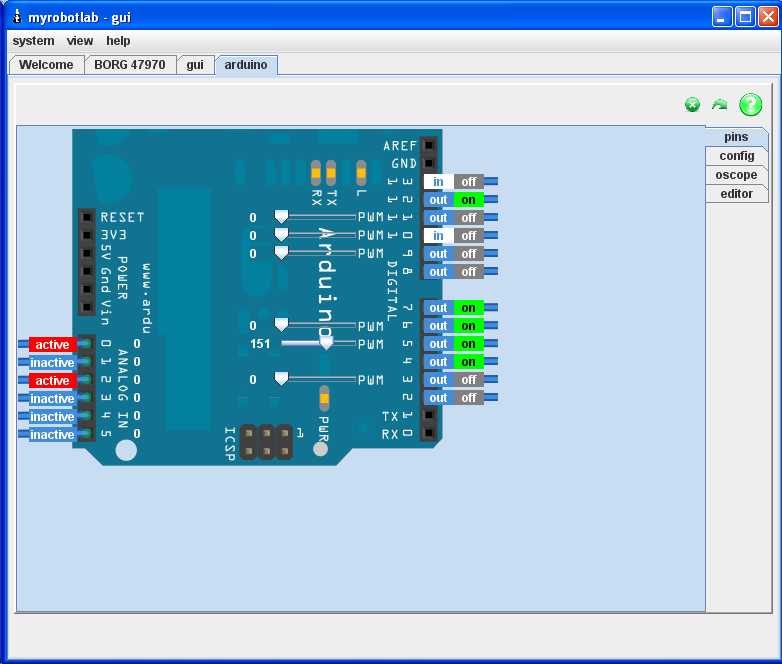Click the green X release service icon

pyautogui.click(x=692, y=105)
